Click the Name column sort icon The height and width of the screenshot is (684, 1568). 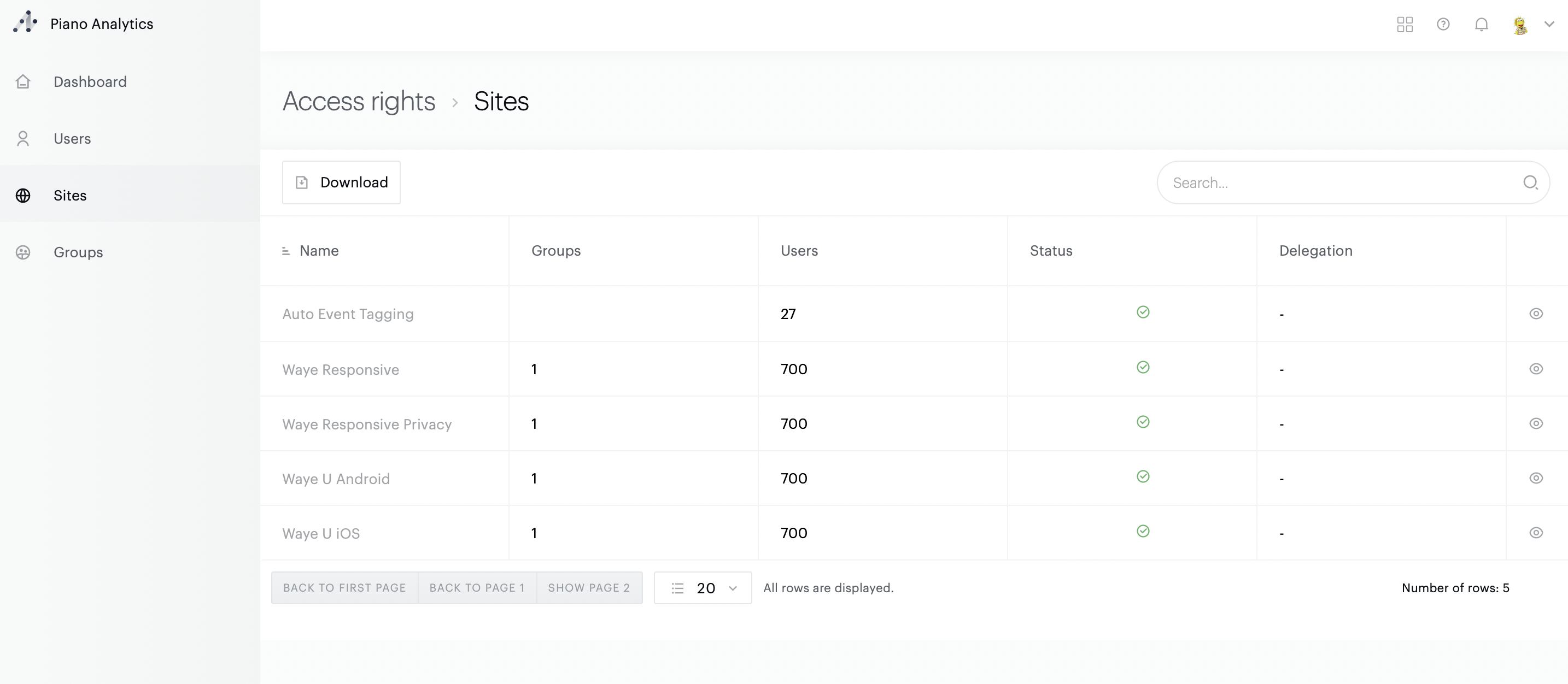pos(286,251)
